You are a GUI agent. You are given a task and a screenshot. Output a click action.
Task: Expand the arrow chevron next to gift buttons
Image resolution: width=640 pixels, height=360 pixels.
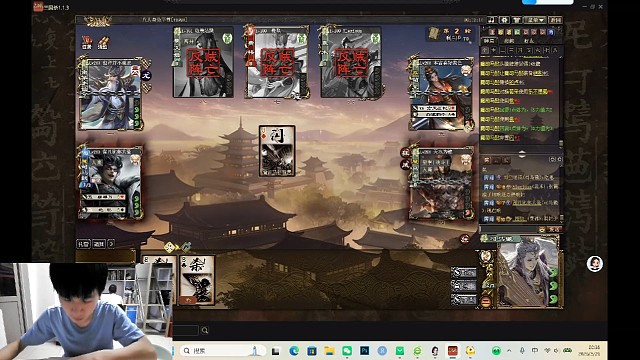tap(111, 244)
